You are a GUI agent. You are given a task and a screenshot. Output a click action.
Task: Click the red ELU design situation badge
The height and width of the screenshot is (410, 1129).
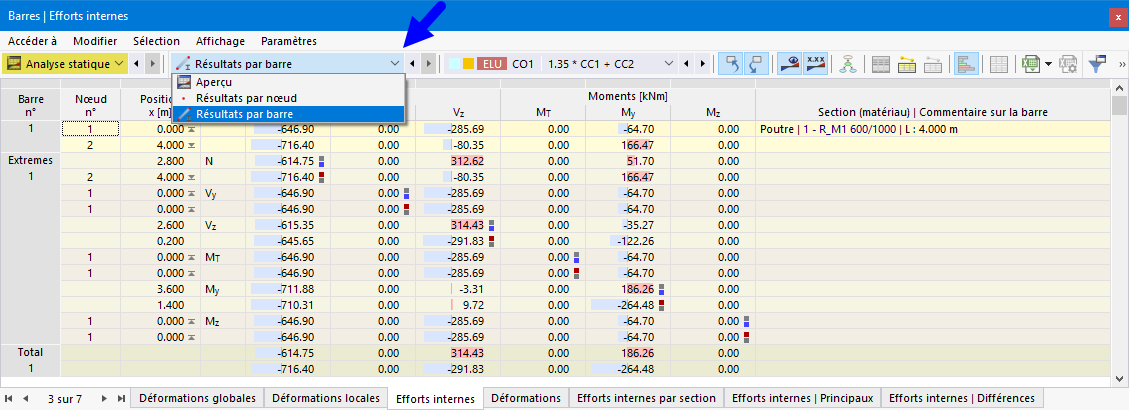click(492, 63)
